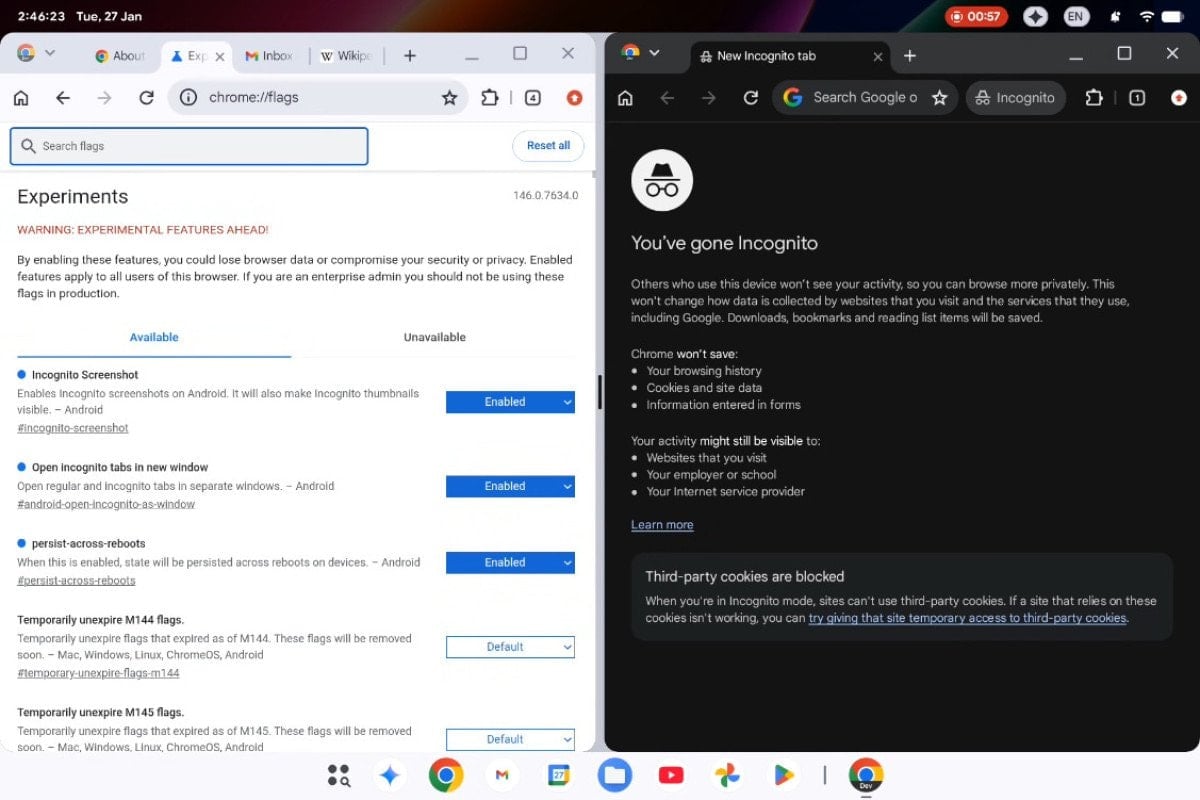
Task: Stop the screen recording via the 00:57 indicator
Action: [976, 16]
